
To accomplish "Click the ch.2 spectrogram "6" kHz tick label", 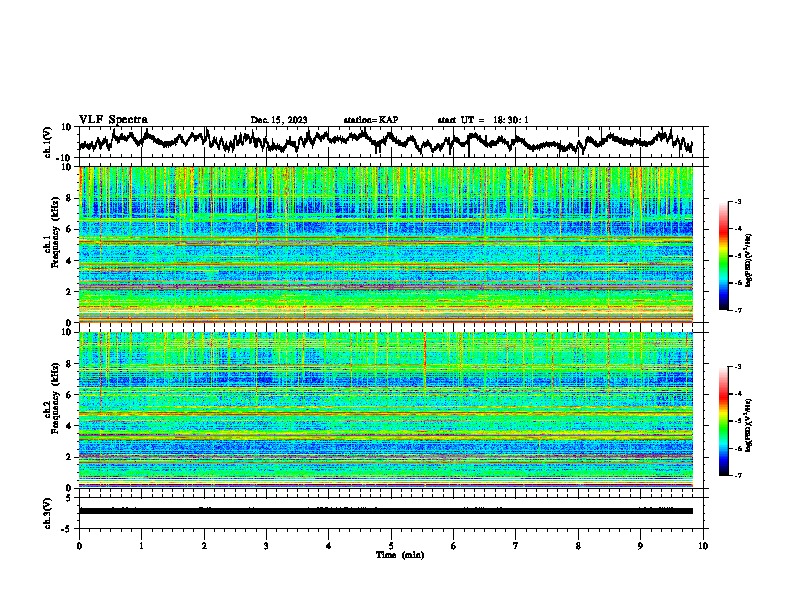I will (x=70, y=395).
